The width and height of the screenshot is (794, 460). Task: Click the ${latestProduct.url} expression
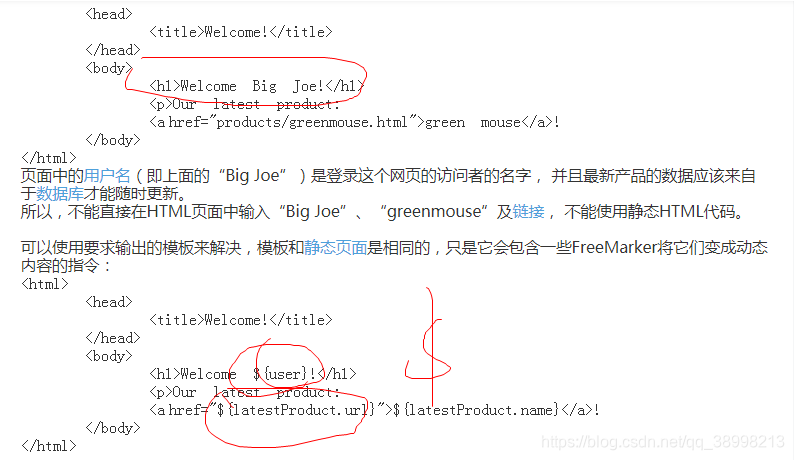[296, 410]
